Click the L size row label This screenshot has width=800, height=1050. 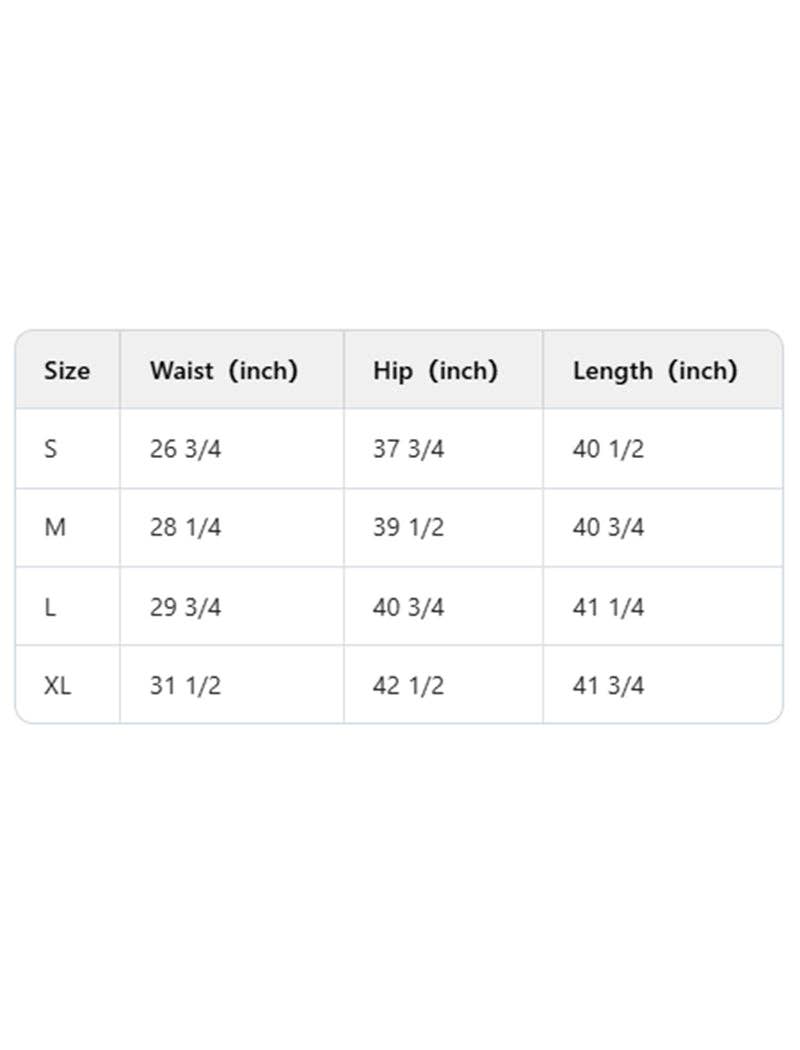click(50, 607)
